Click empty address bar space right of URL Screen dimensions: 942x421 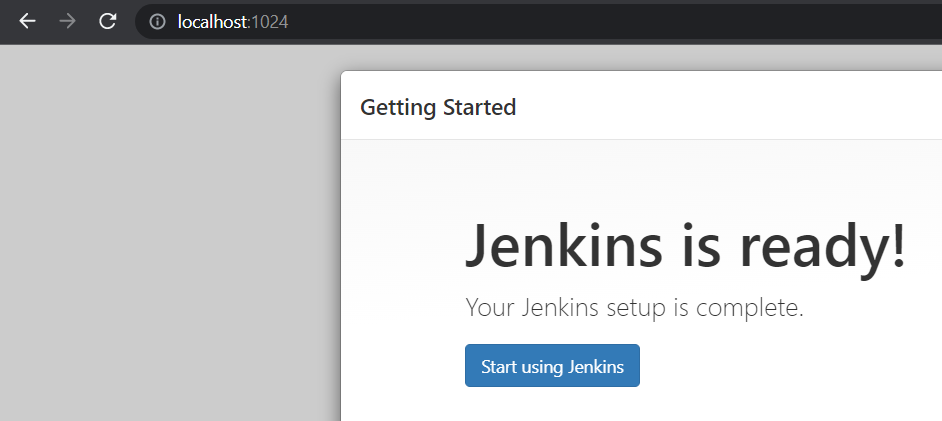[650, 21]
